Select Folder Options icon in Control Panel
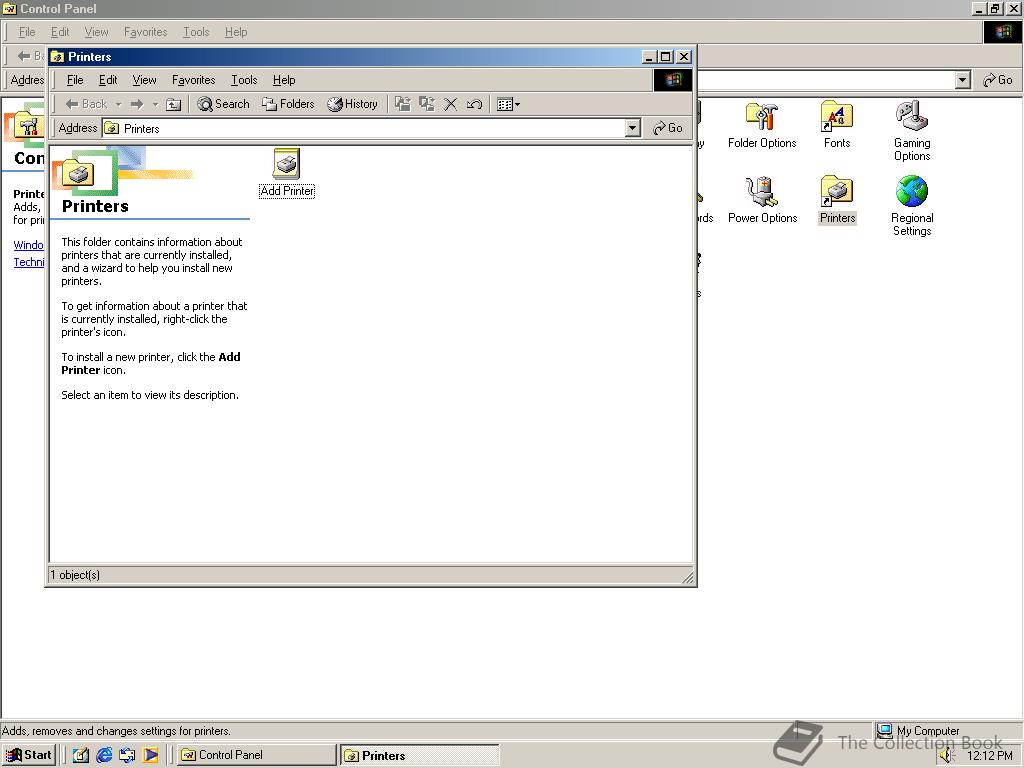This screenshot has height=768, width=1024. [x=762, y=125]
